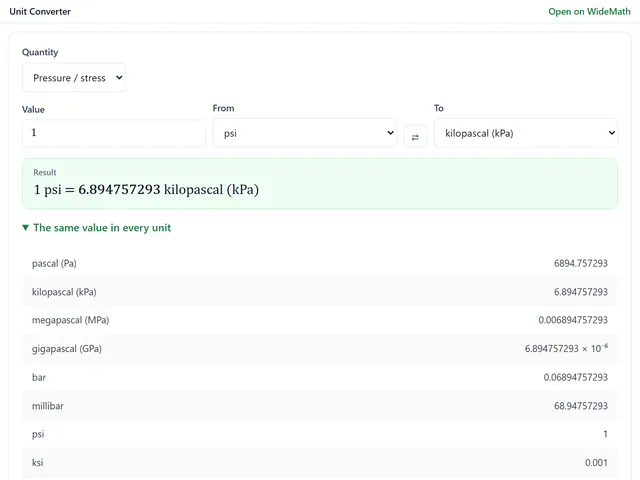
Task: Click the Unit Converter title
Action: (40, 11)
